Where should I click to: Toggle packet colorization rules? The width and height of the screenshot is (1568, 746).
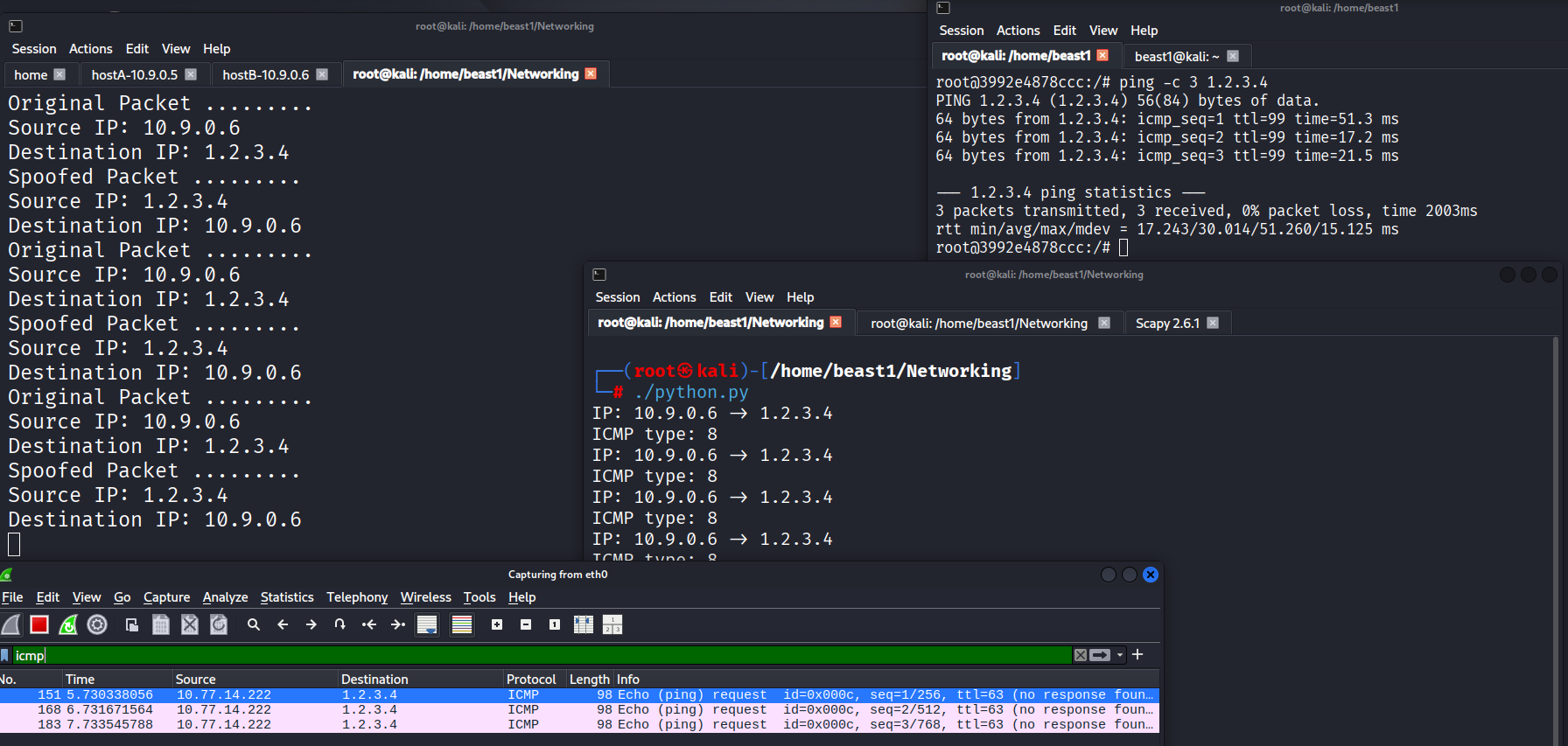462,624
